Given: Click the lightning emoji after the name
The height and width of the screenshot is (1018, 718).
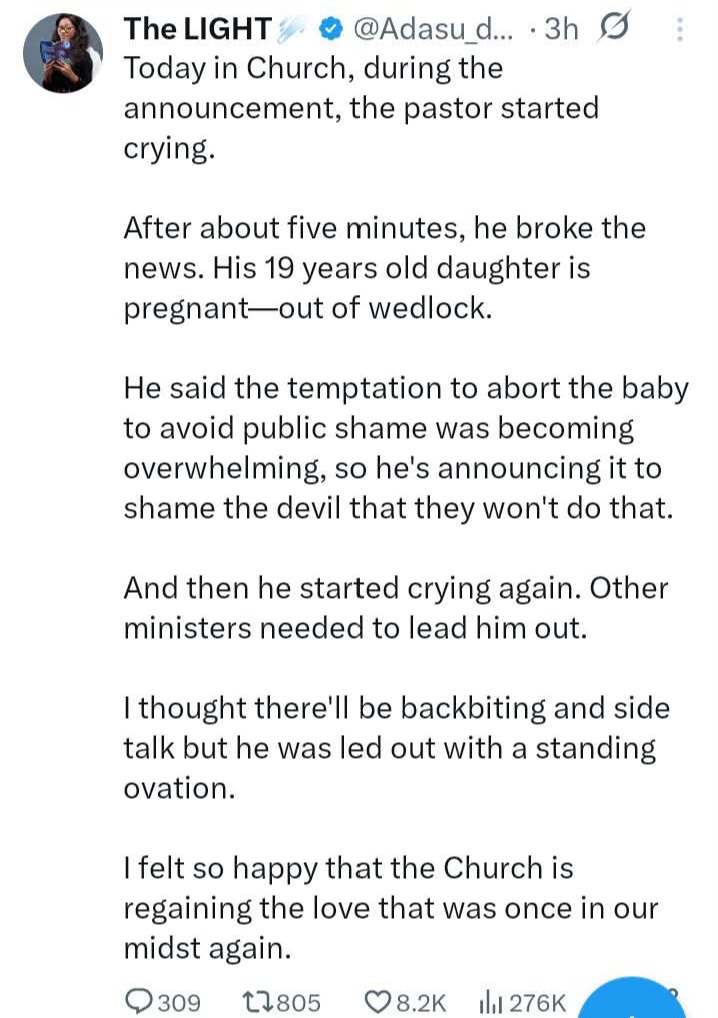Looking at the screenshot, I should point(292,30).
